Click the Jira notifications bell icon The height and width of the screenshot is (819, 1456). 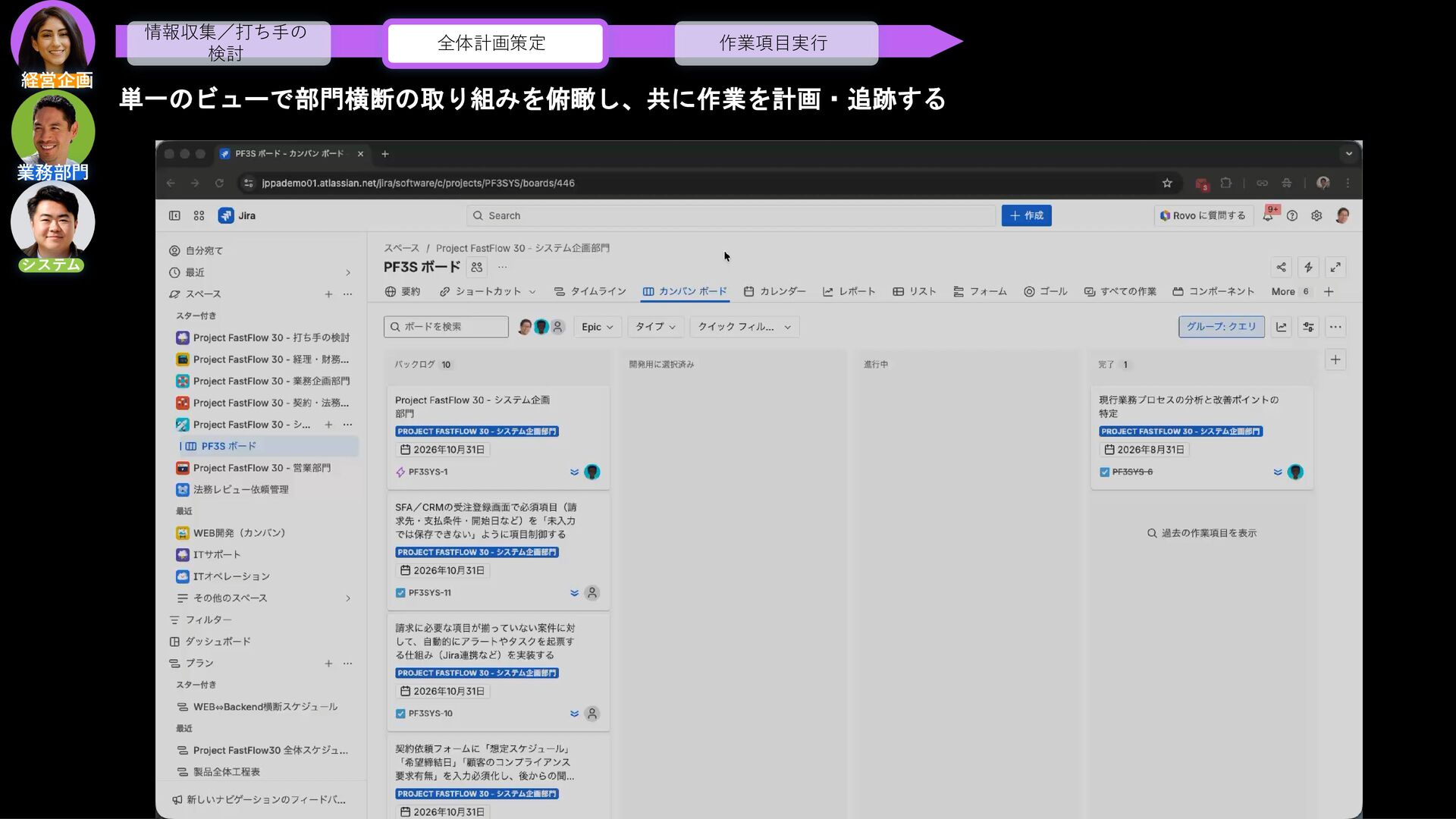pyautogui.click(x=1268, y=216)
